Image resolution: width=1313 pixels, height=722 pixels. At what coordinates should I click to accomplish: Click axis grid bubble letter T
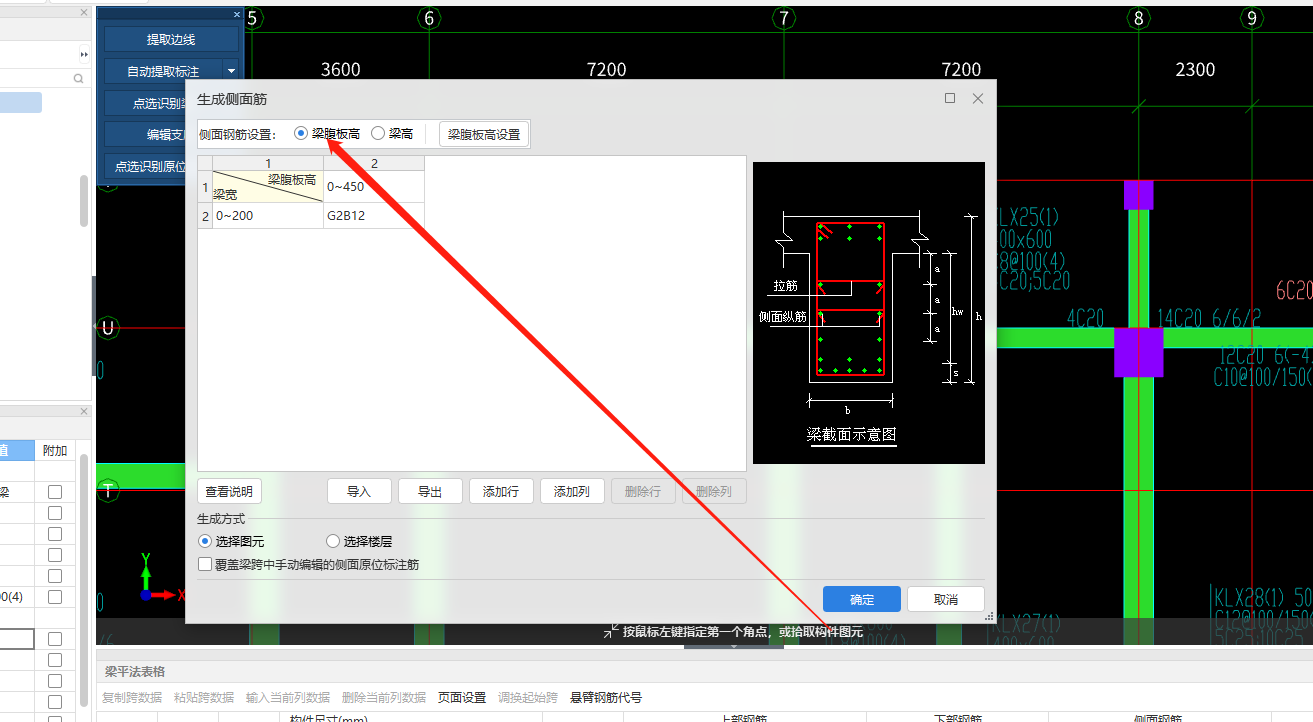[x=108, y=490]
